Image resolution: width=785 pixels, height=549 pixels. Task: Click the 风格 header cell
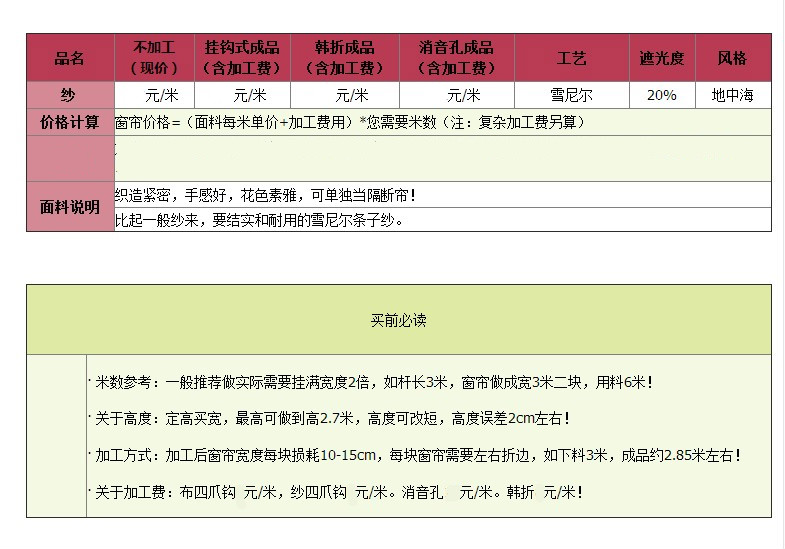[733, 58]
